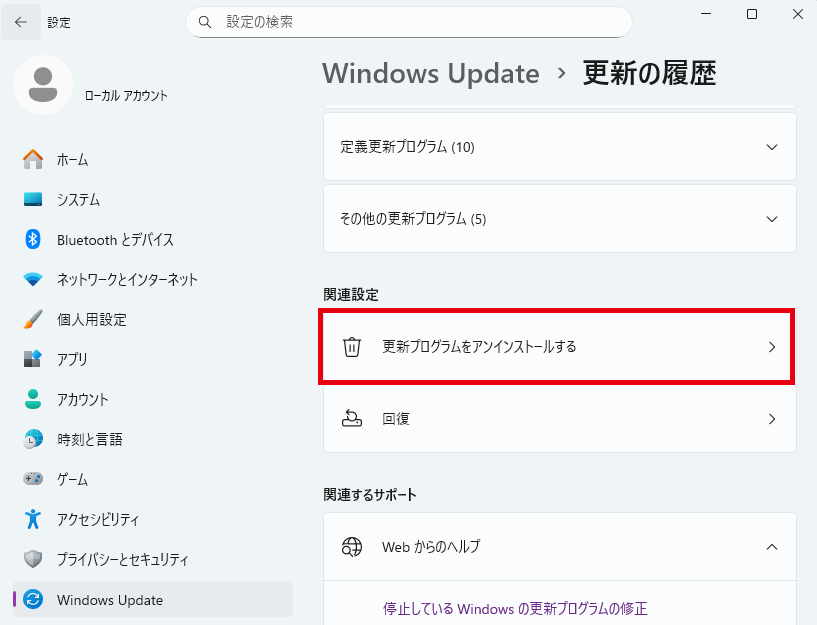Screen dimensions: 817x625
Task: Open link 停止している Windows の更新プログラムの修正
Action: [515, 608]
